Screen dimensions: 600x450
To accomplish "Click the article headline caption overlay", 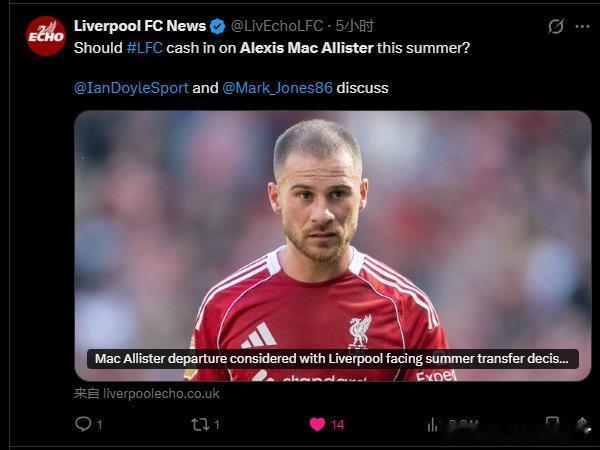I will pyautogui.click(x=333, y=359).
